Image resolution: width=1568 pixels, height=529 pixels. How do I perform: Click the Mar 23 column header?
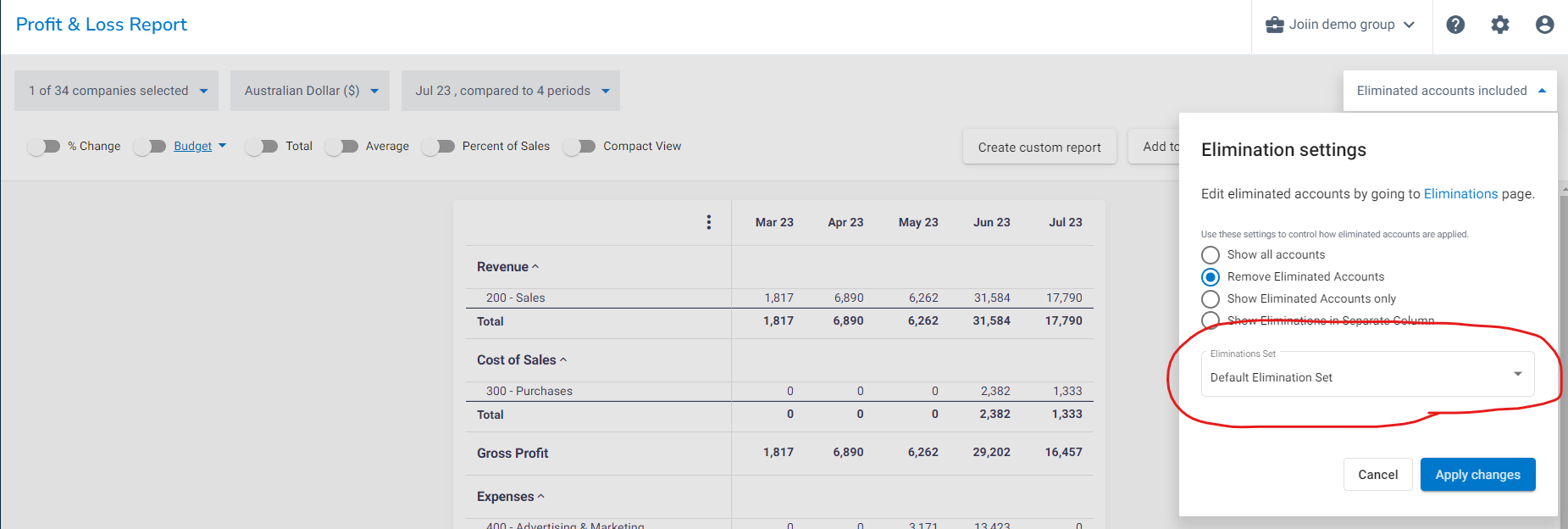774,222
